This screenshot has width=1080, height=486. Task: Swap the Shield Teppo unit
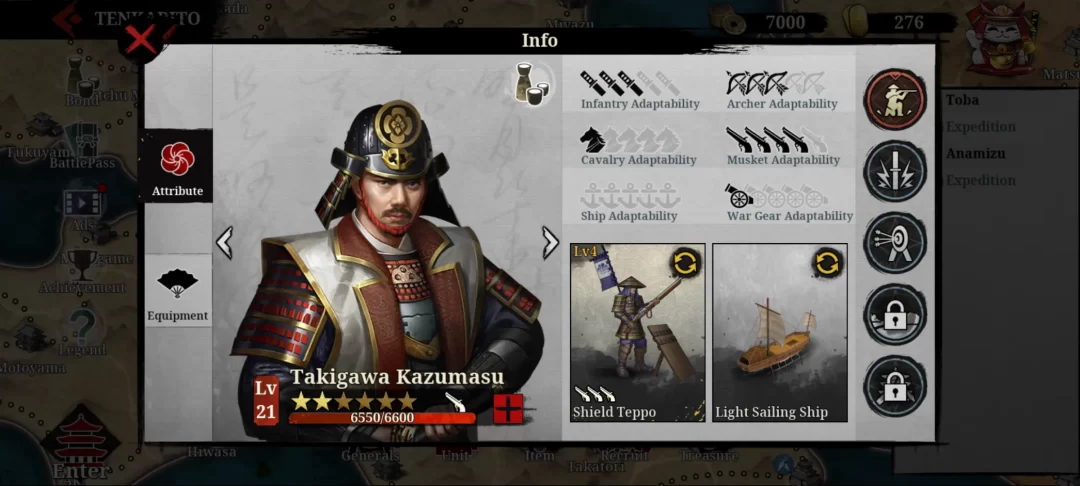click(x=686, y=262)
